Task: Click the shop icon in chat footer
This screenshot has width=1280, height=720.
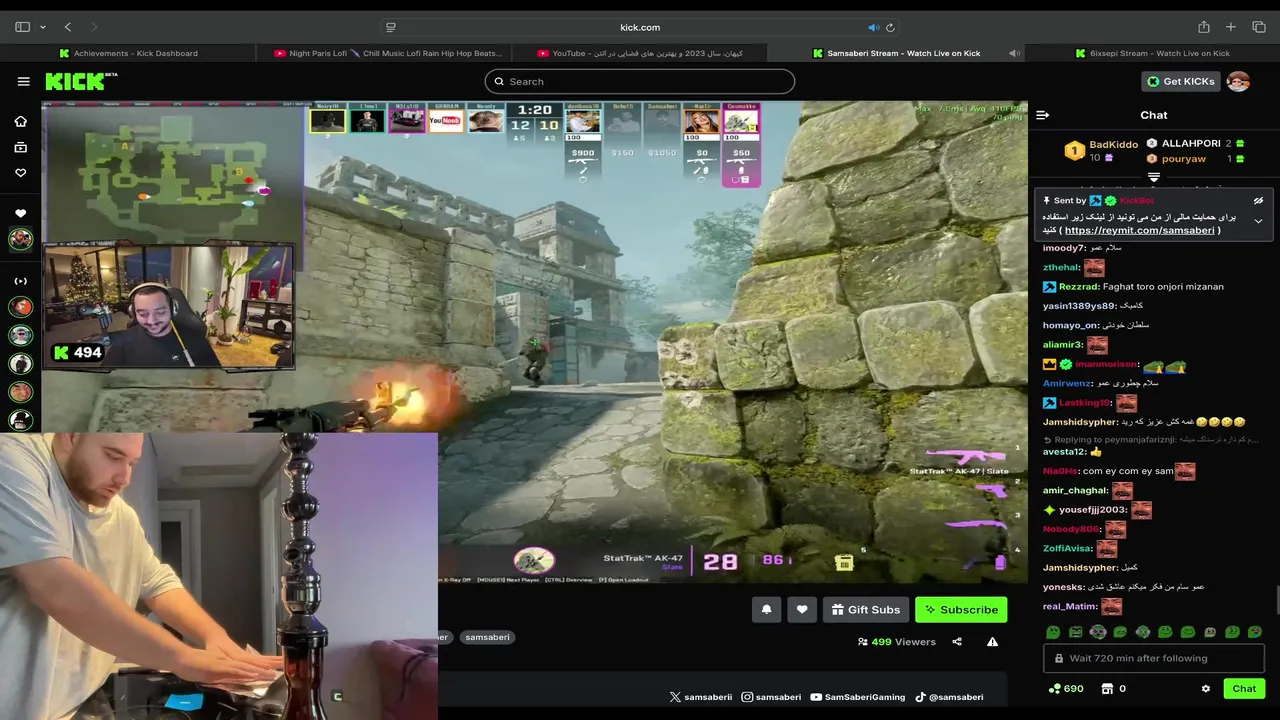Action: point(1107,689)
